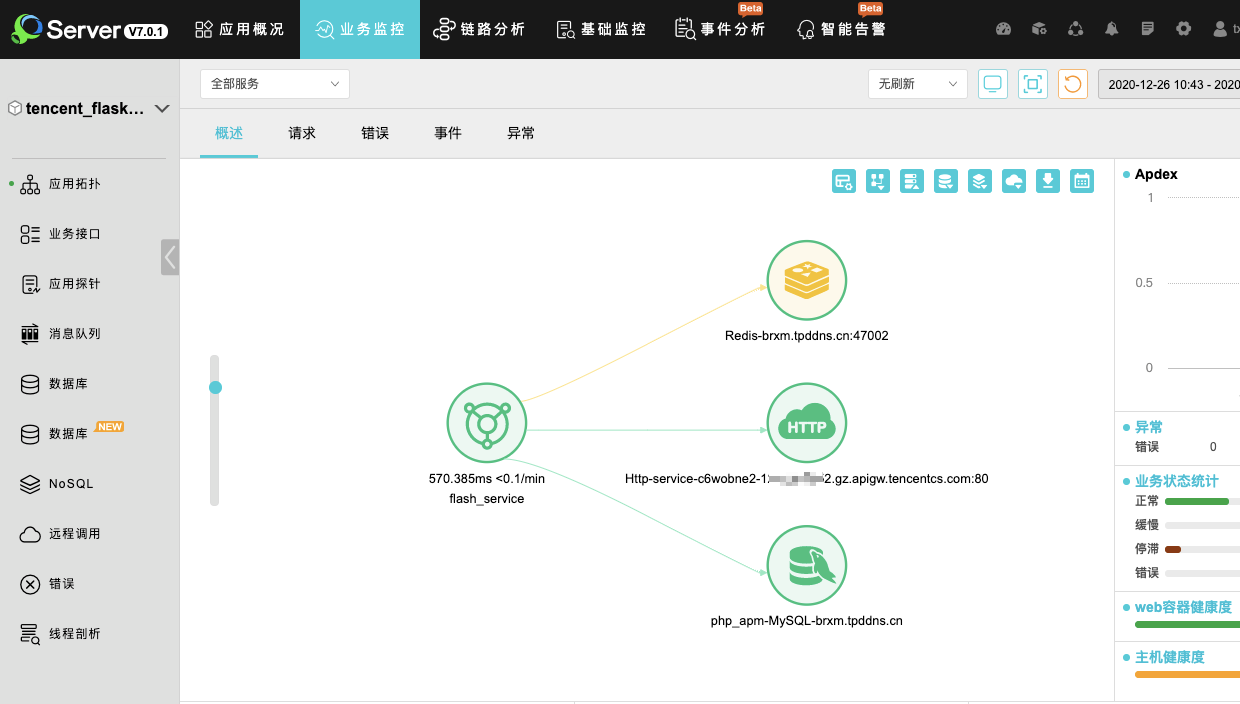Open 业务监控 in top navigation
1240x704 pixels.
pyautogui.click(x=360, y=29)
